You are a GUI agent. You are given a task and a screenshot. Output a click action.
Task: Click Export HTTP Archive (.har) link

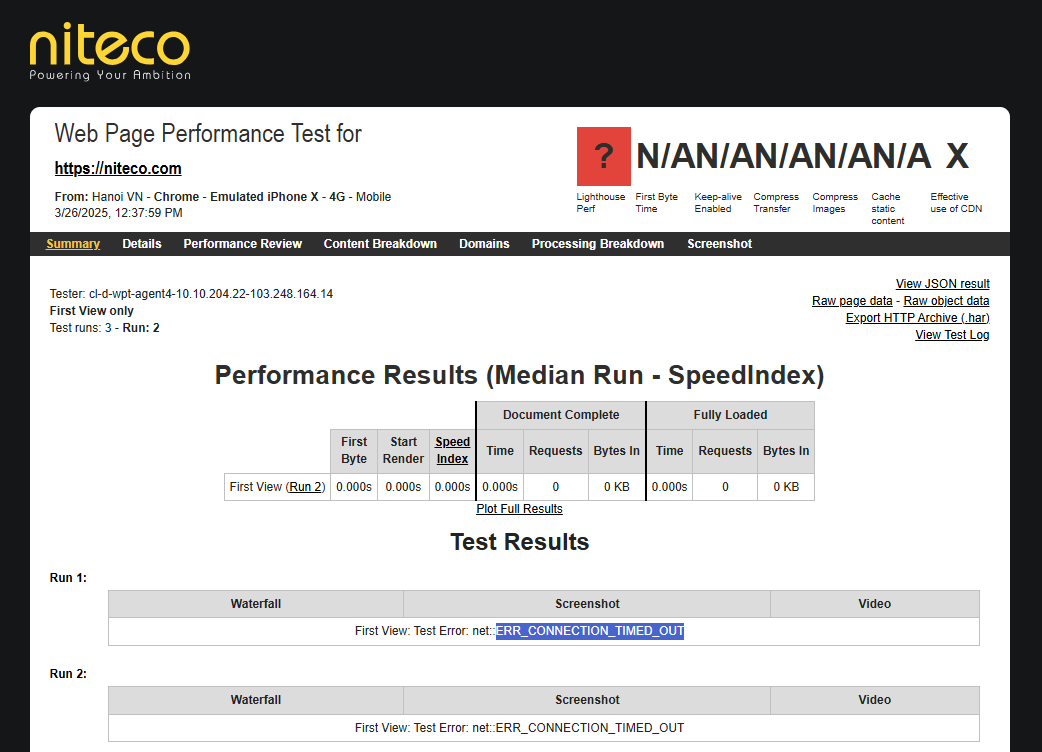(x=917, y=318)
